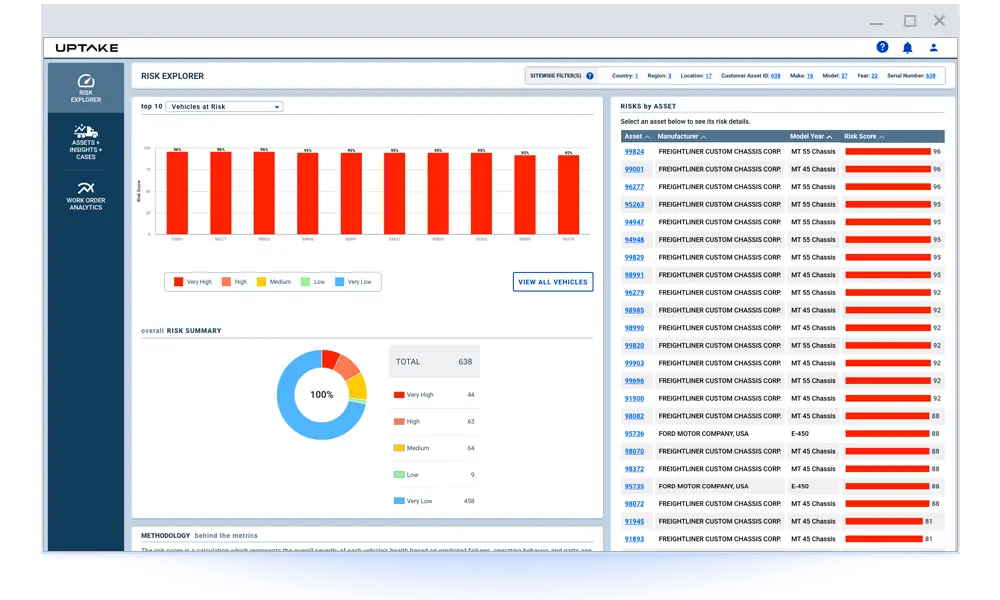Toggle Very High legend red swatch
The image size is (1000, 600).
coord(179,282)
